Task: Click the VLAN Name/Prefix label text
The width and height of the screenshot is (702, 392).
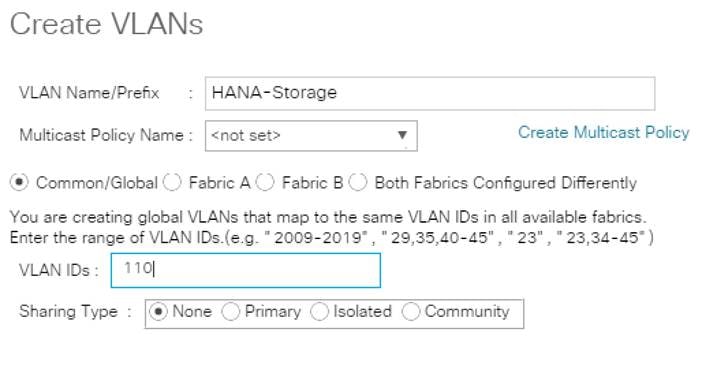Action: (x=89, y=93)
